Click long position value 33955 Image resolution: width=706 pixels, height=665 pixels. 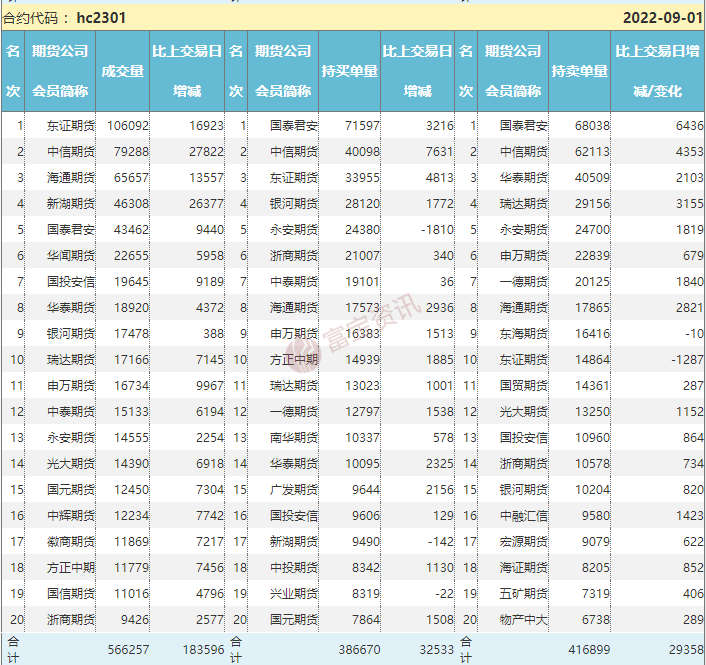coord(362,178)
